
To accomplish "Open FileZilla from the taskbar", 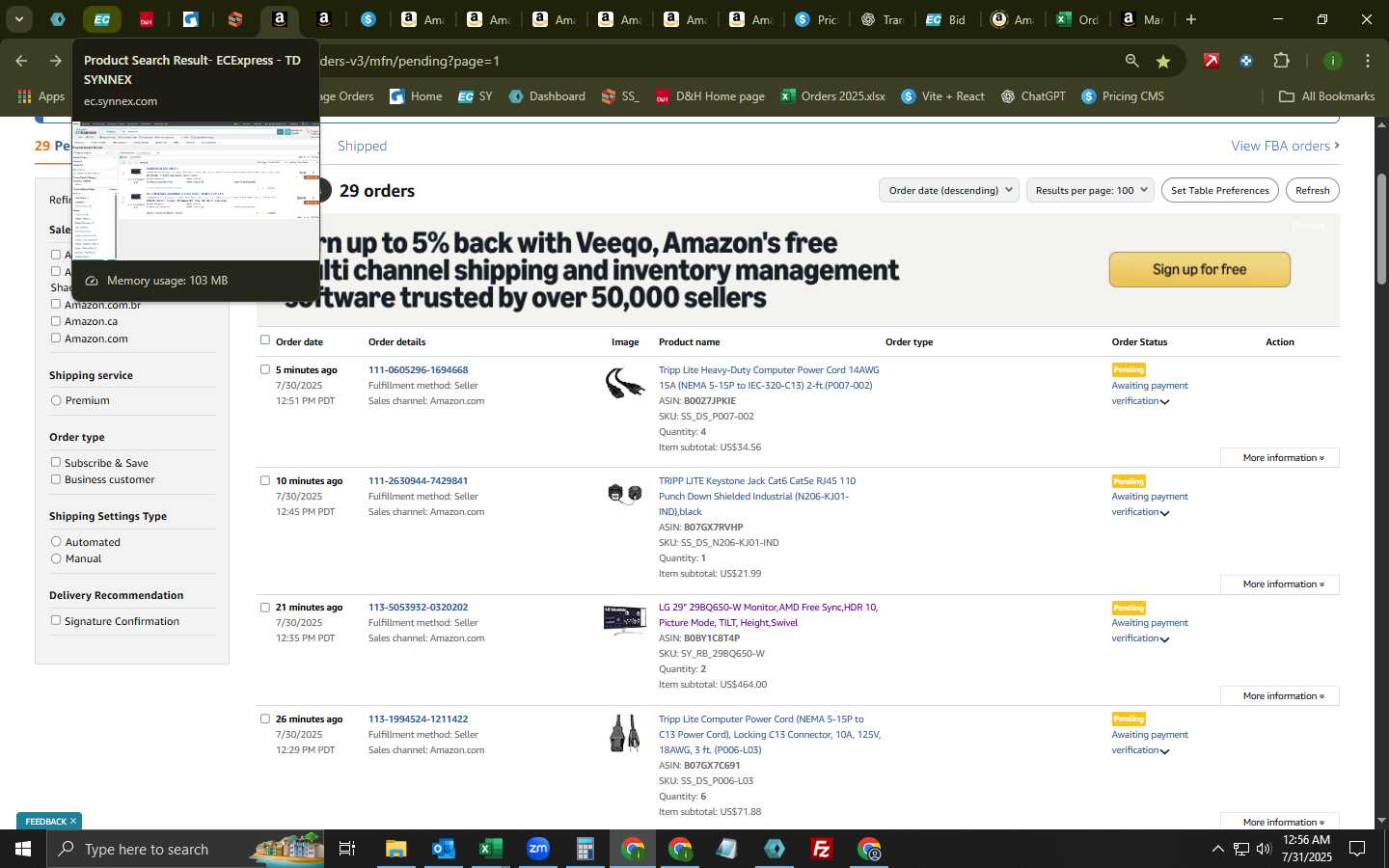I will [x=822, y=849].
